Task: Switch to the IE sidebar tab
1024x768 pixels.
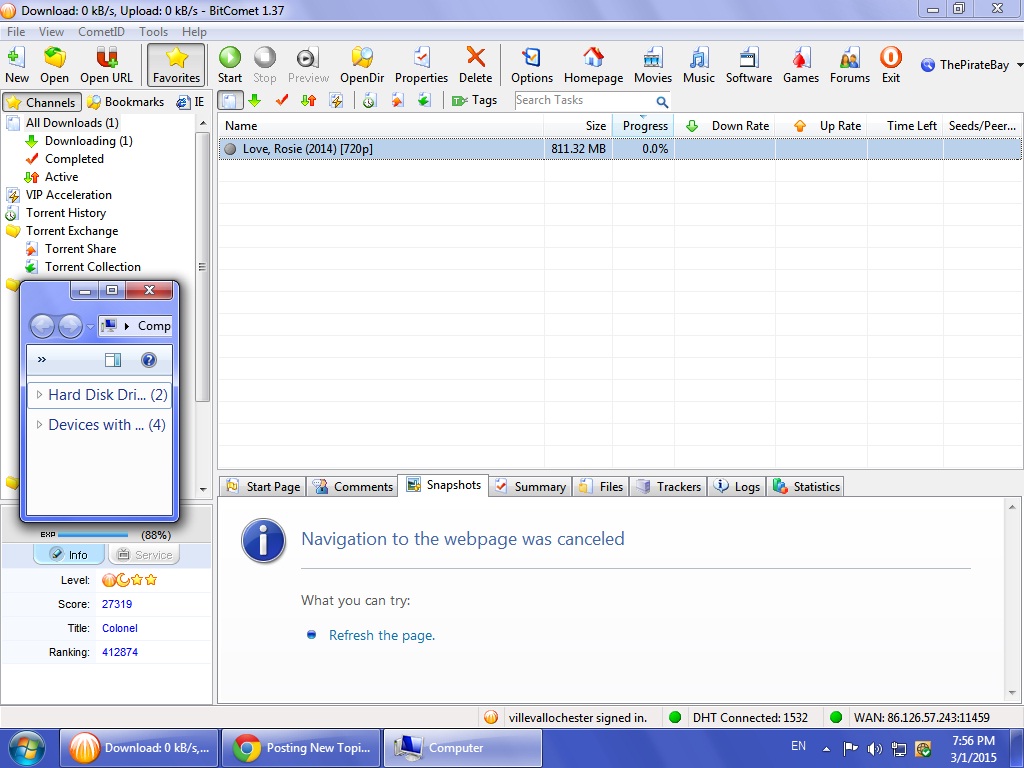Action: 191,102
